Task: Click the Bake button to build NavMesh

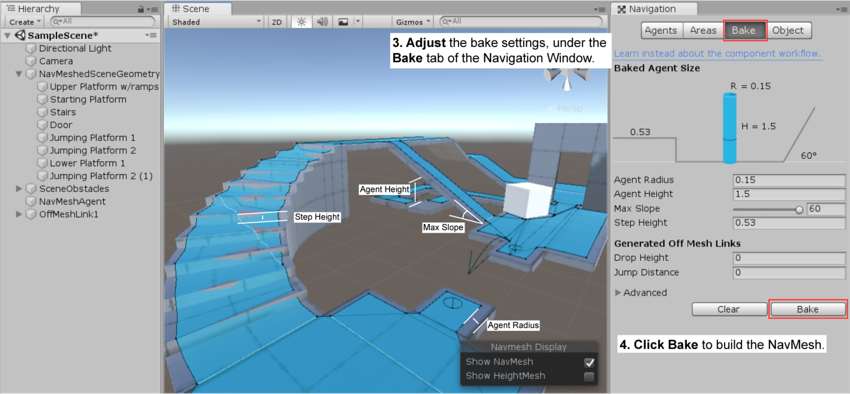Action: [x=808, y=309]
